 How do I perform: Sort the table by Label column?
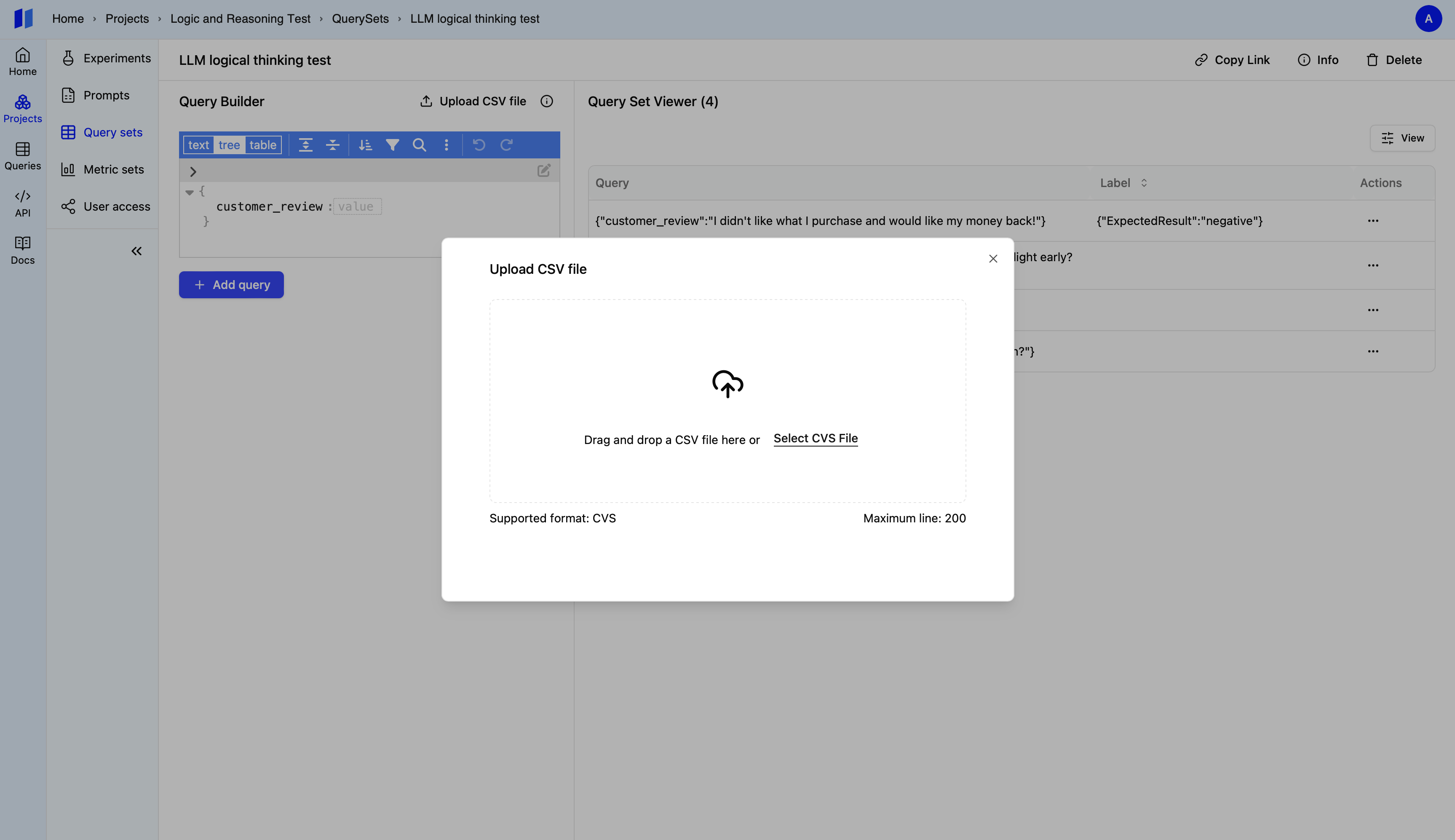pyautogui.click(x=1143, y=183)
